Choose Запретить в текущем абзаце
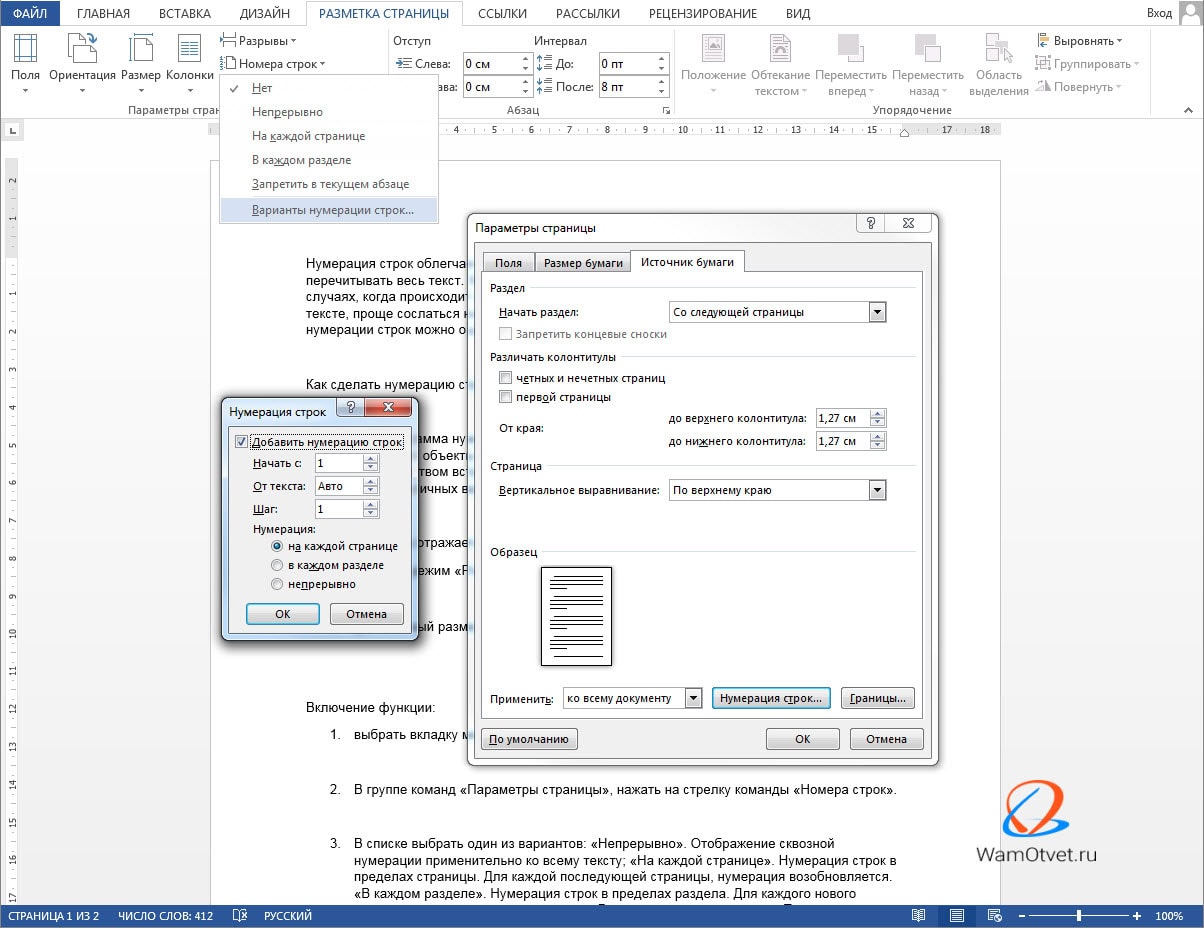Screen dimensions: 1204x928 coord(329,184)
